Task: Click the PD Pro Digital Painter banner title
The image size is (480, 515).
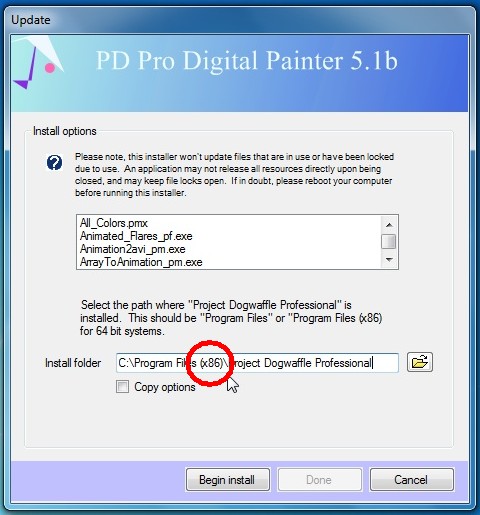Action: point(247,61)
